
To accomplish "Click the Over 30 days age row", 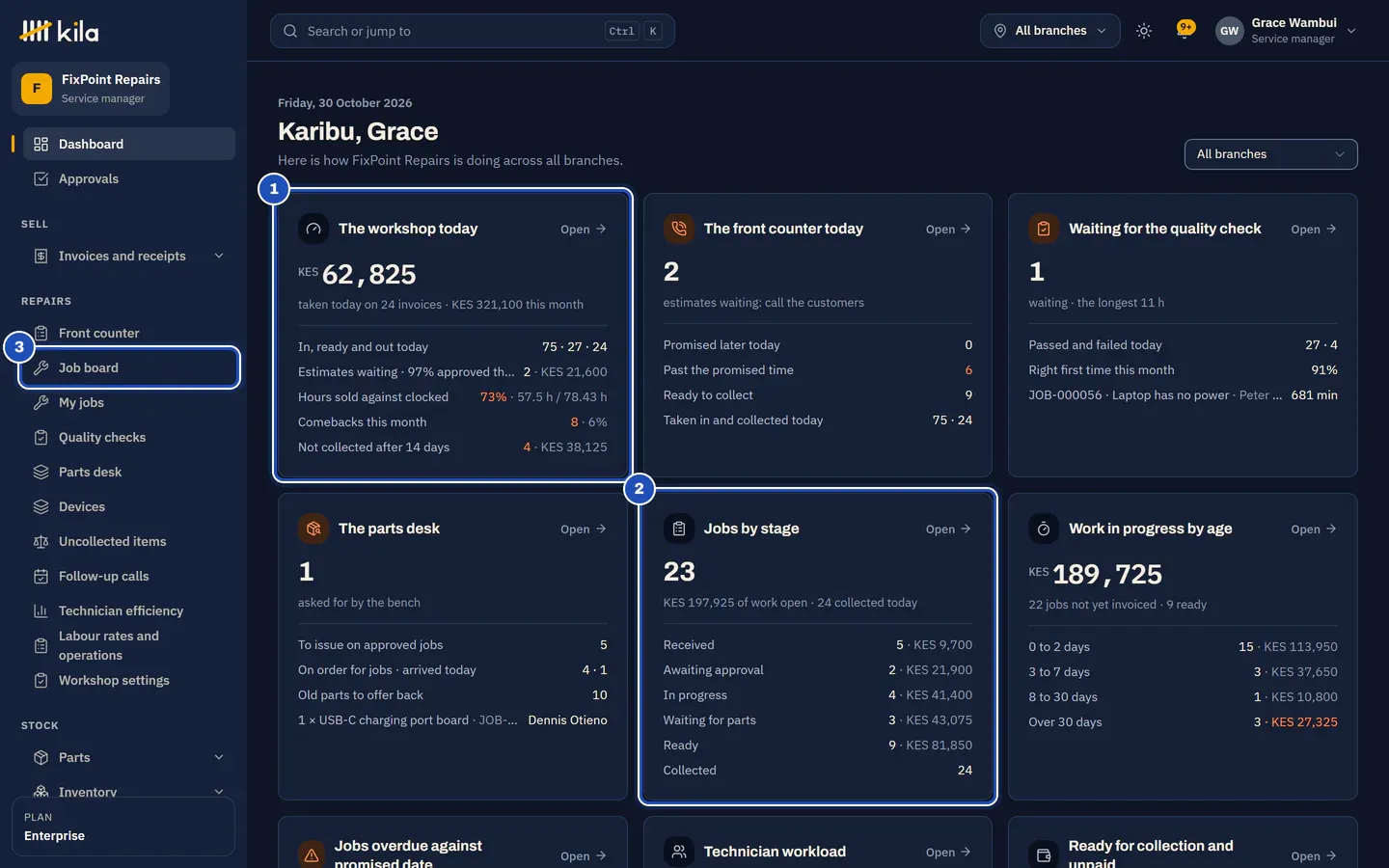I will (x=1183, y=722).
